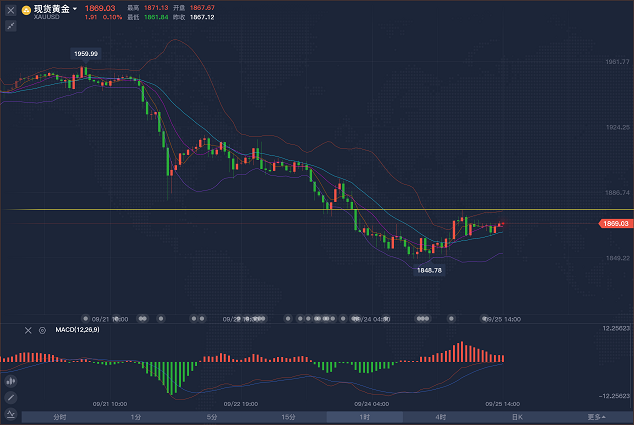This screenshot has width=634, height=425.
Task: Open the indicators icon at bottom left
Action: click(11, 414)
